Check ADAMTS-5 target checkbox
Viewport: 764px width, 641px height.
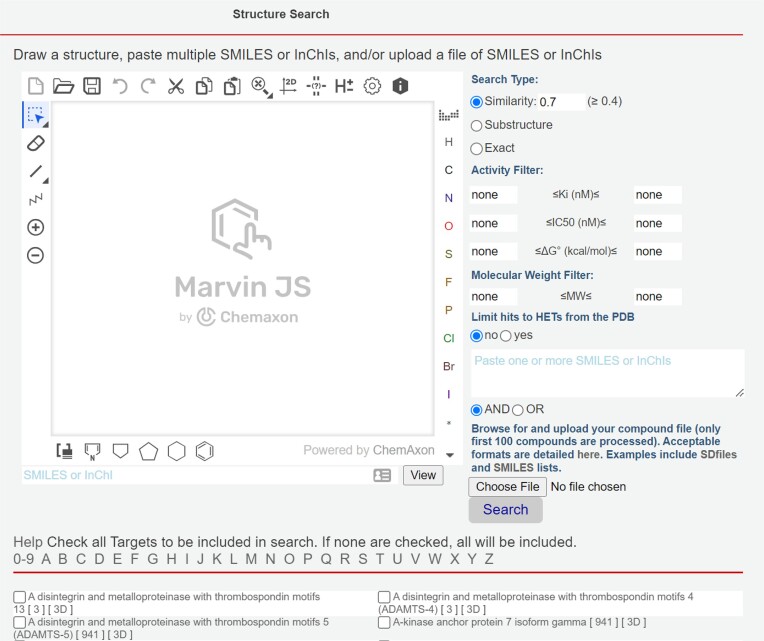point(19,622)
